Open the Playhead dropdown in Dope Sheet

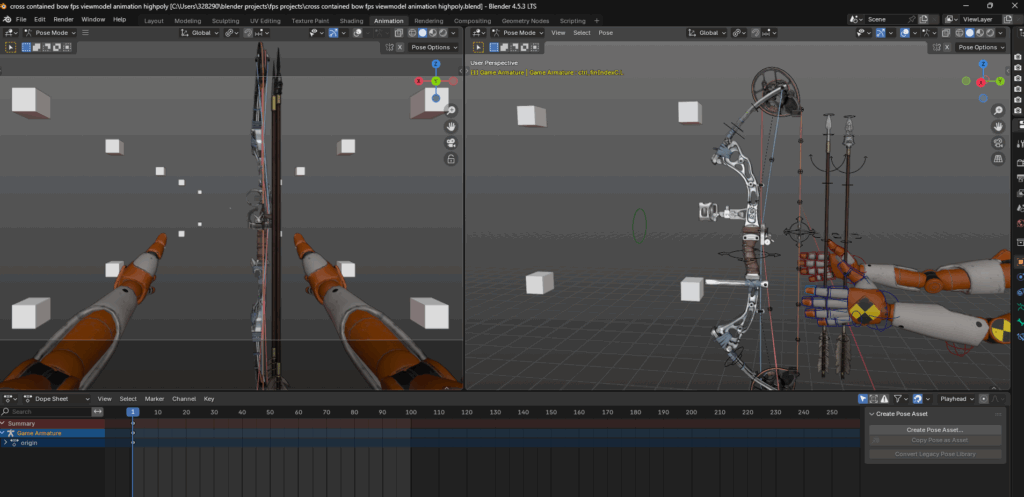coord(957,399)
